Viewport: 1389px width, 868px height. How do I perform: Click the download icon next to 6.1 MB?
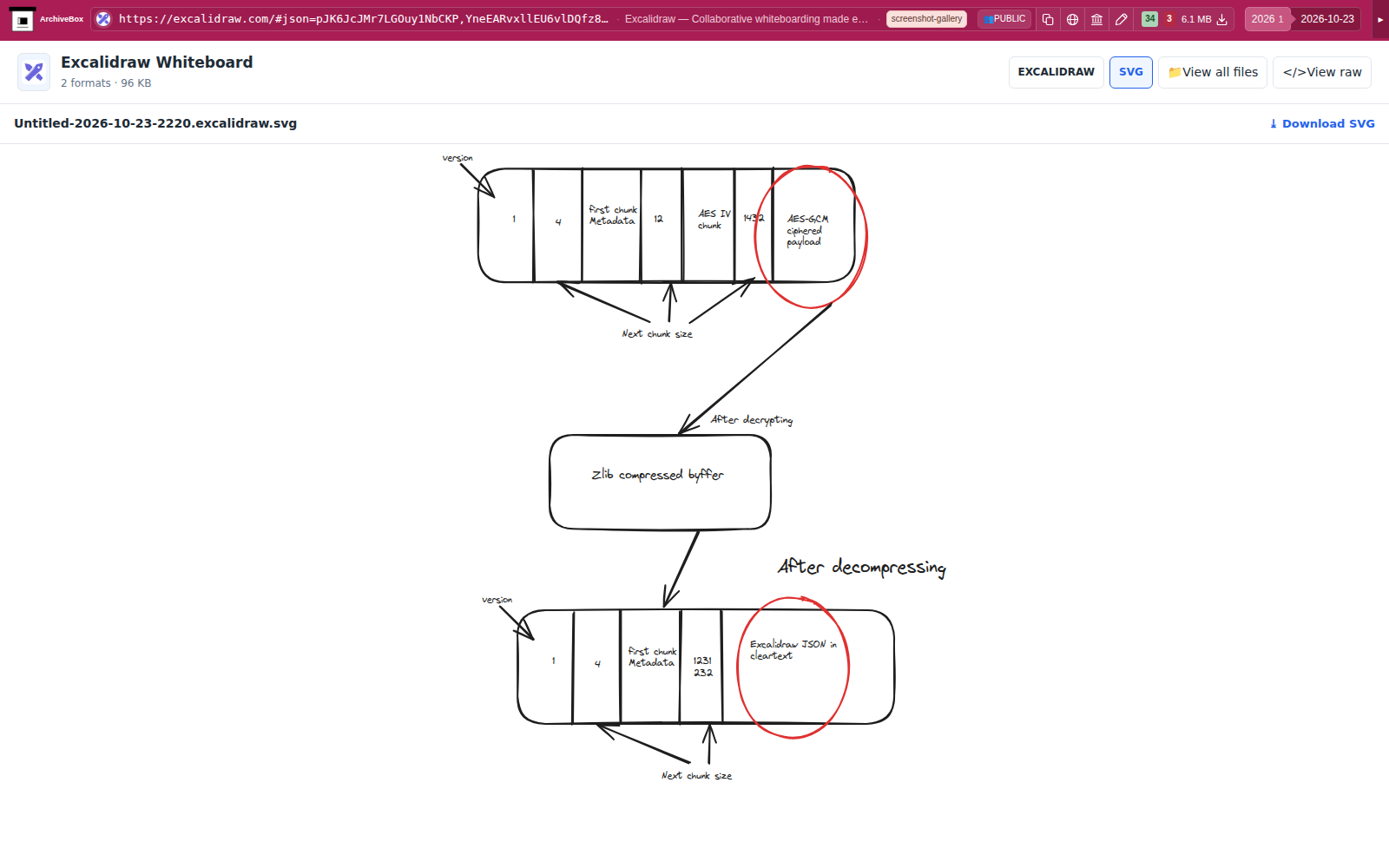[x=1221, y=19]
